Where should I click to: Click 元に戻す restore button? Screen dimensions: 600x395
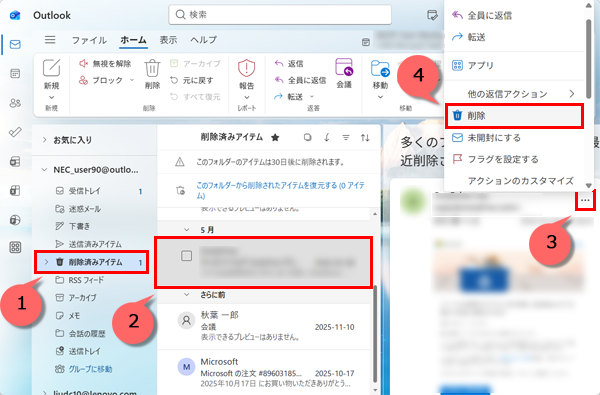click(192, 80)
